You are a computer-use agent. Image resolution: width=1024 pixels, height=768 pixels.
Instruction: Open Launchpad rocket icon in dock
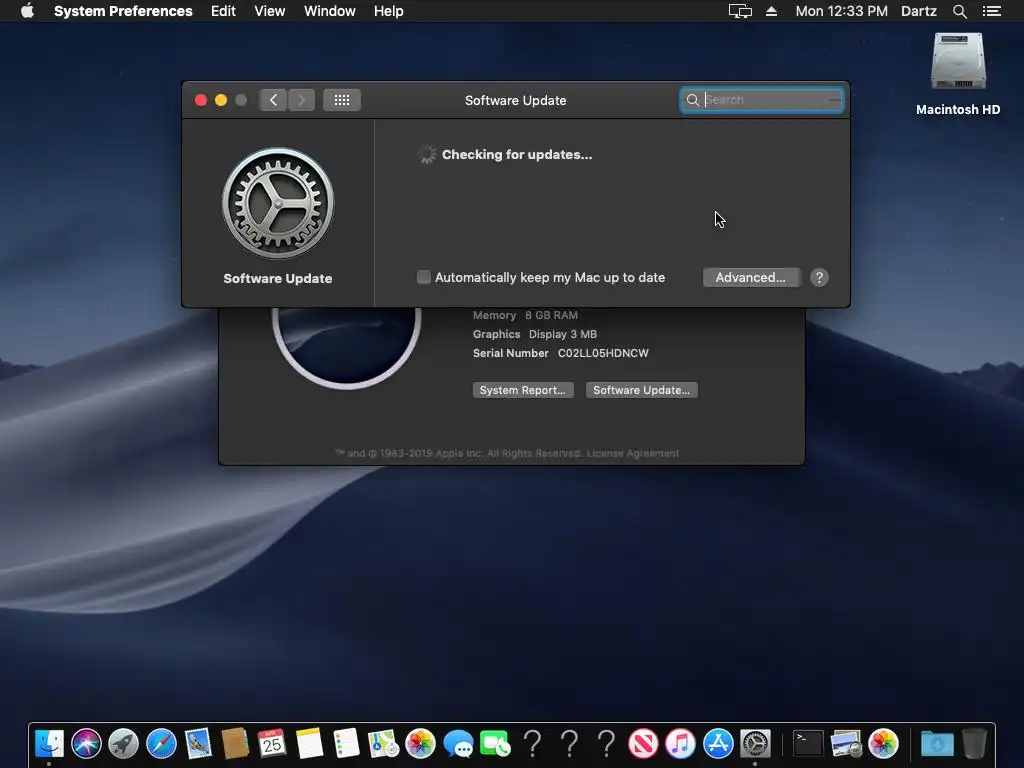123,744
